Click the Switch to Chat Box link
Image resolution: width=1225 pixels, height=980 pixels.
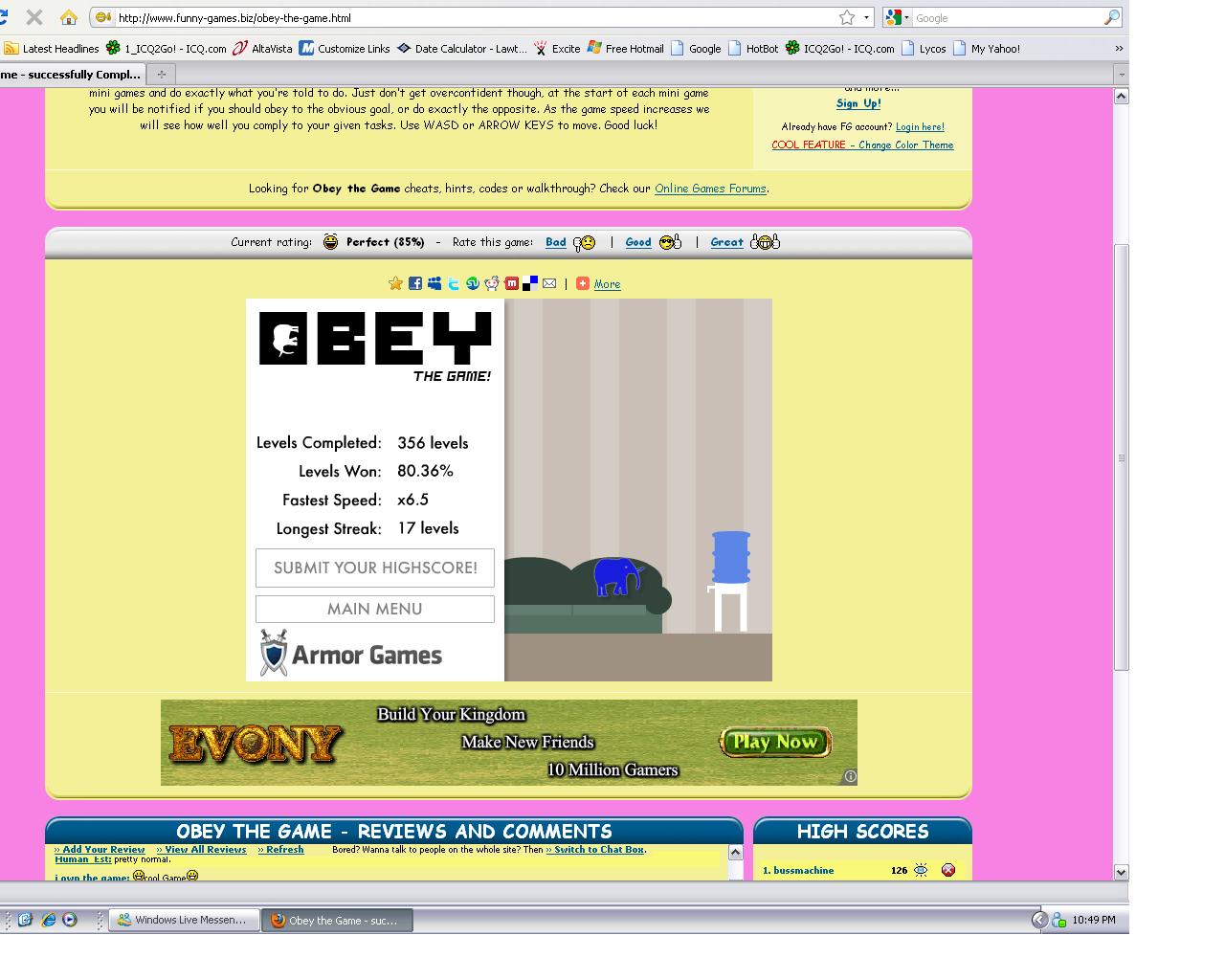(595, 849)
